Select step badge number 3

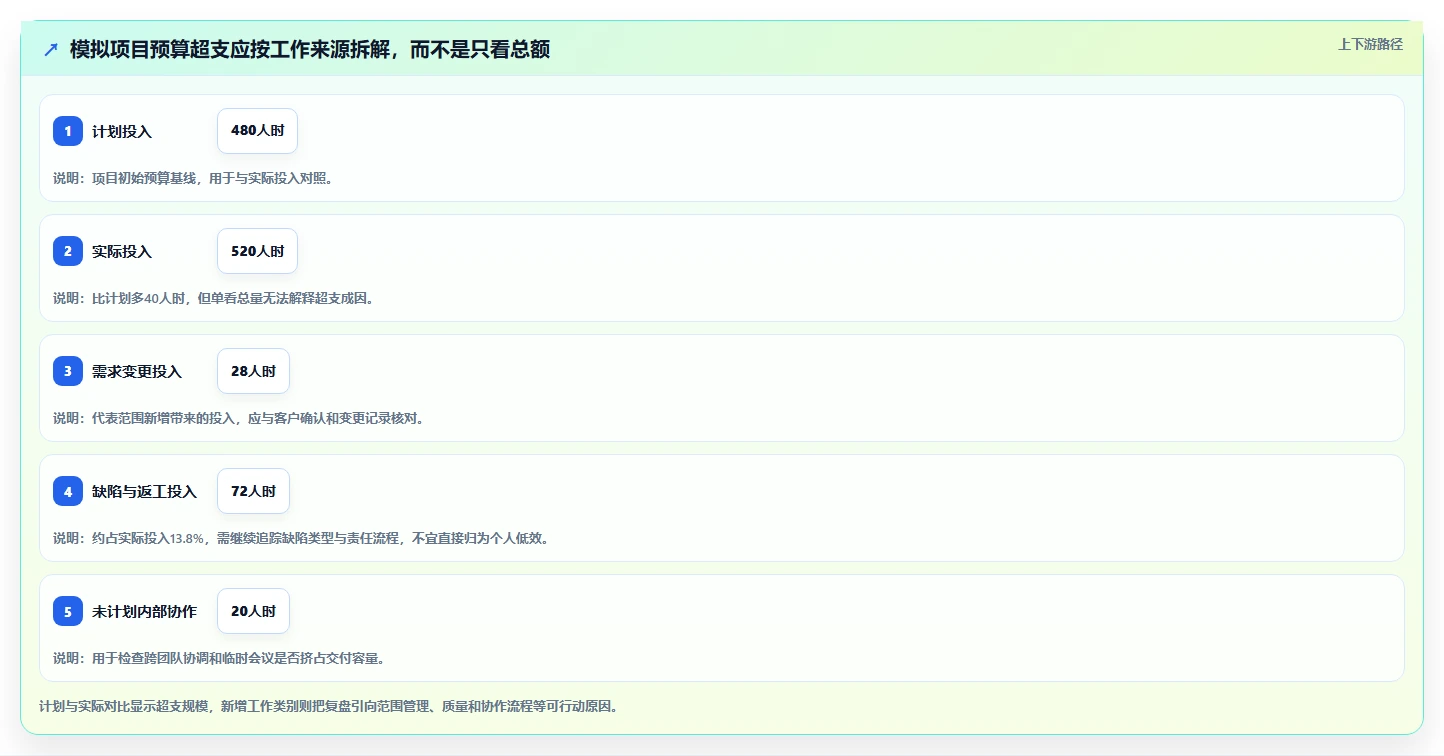[x=68, y=371]
